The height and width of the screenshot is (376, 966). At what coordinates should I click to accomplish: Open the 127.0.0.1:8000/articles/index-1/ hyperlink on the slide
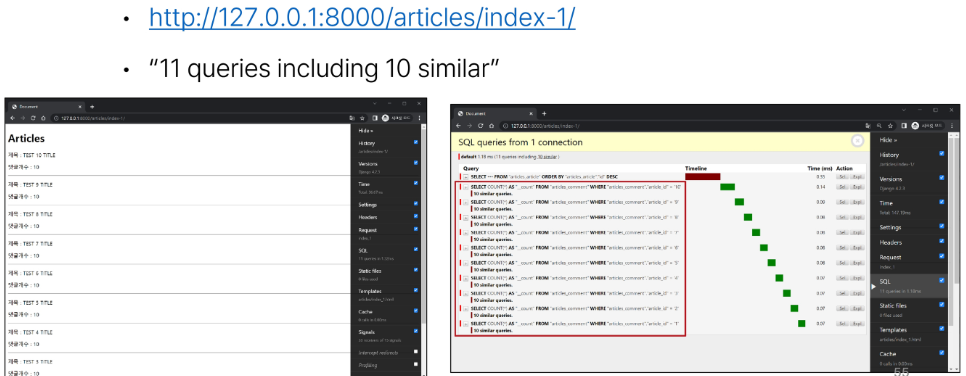[362, 18]
